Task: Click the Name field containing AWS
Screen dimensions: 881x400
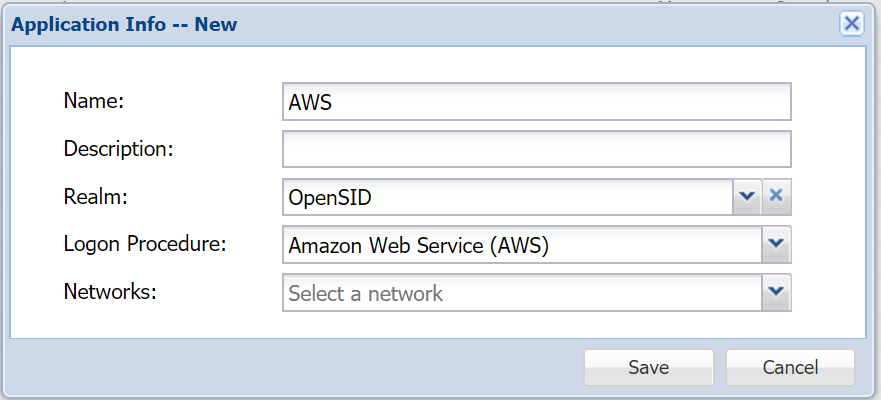Action: coord(536,102)
